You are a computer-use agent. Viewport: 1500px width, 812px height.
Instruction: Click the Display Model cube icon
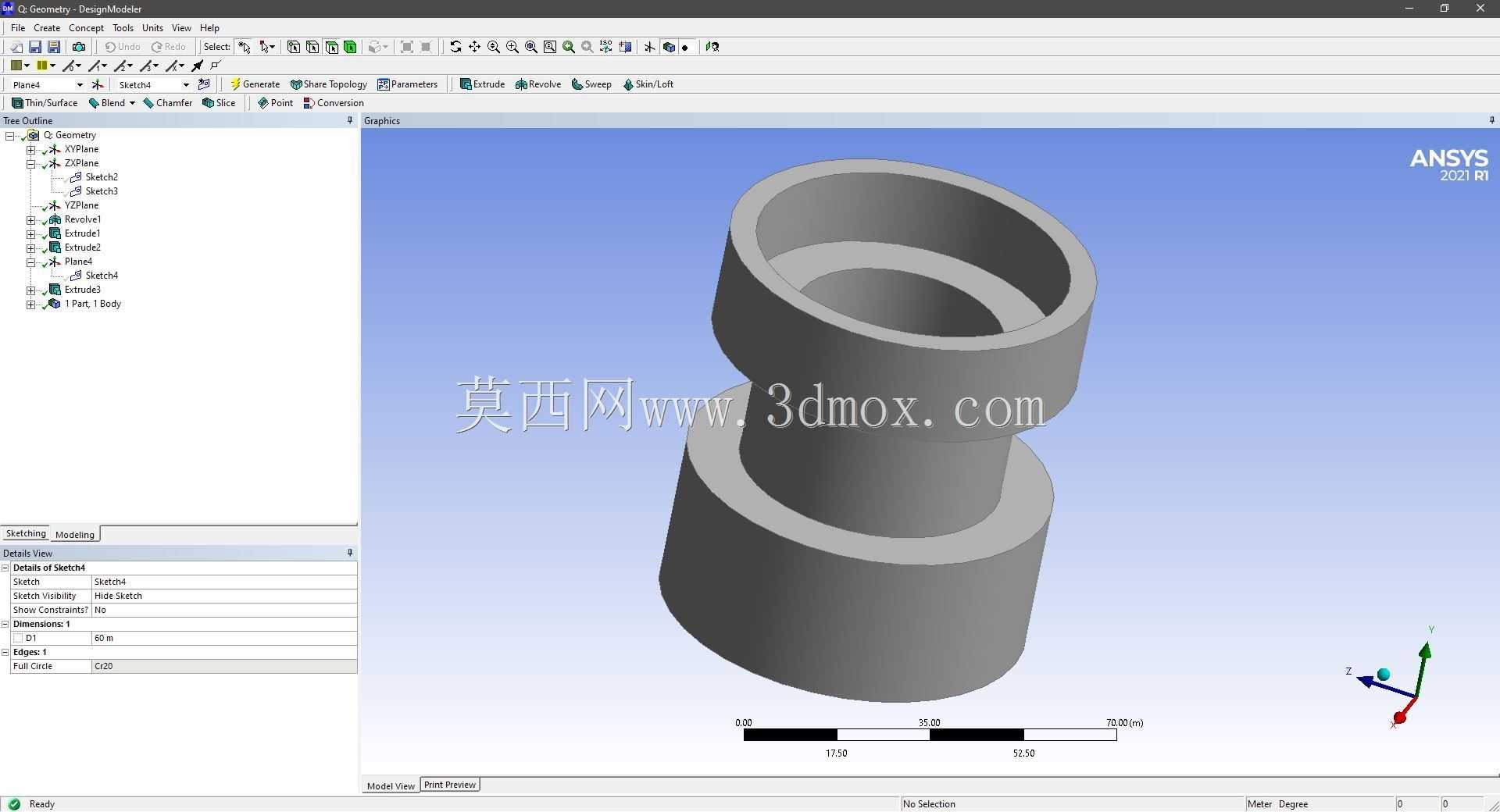point(669,47)
